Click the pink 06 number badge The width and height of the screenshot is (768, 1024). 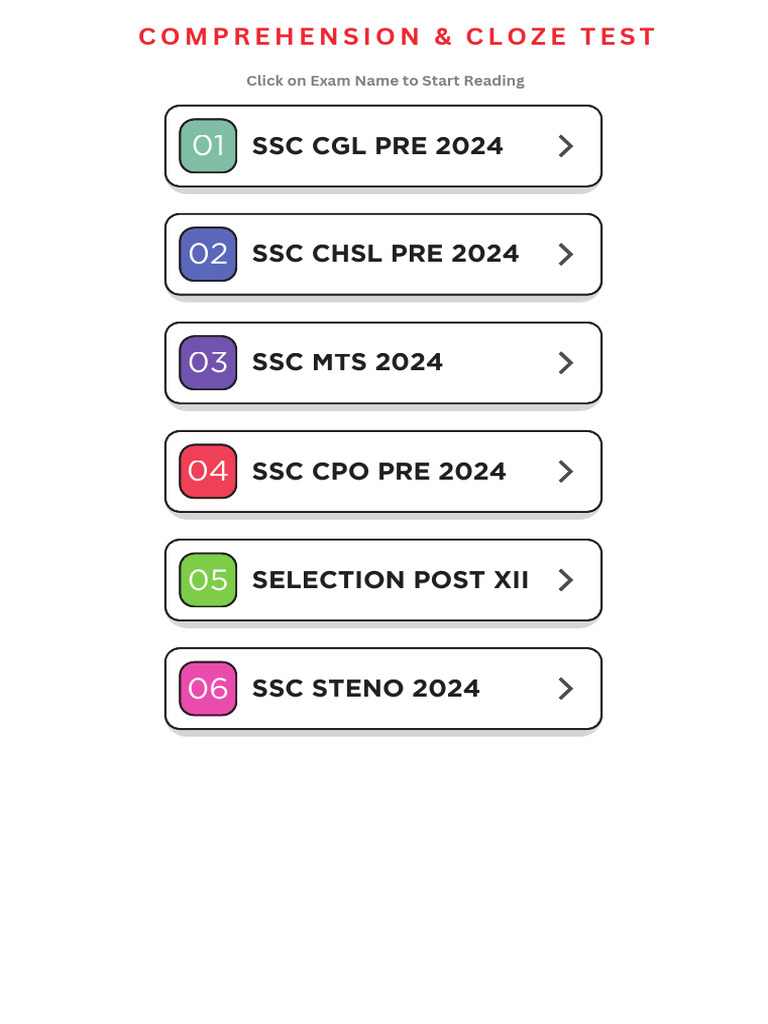point(208,688)
